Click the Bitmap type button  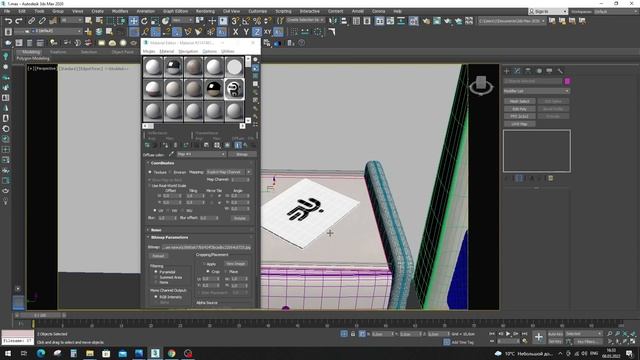(242, 154)
